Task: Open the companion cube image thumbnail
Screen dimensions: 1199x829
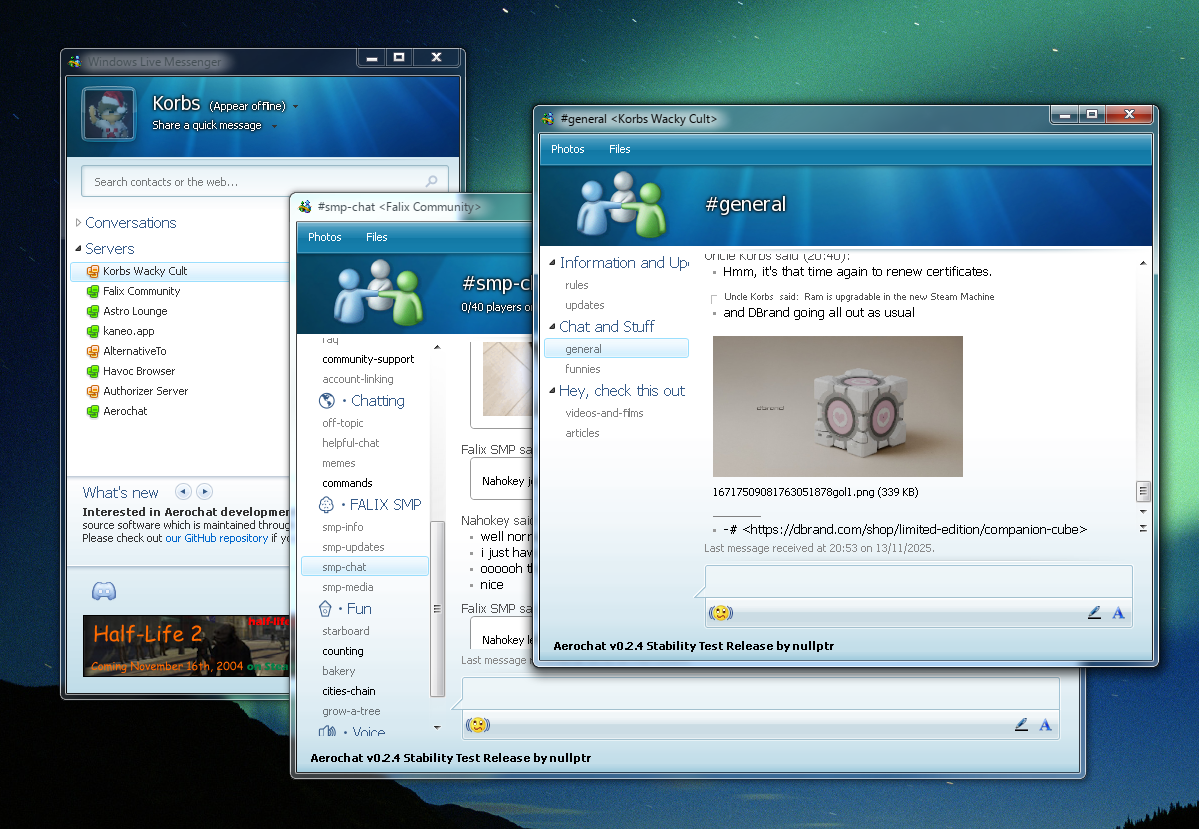Action: (837, 406)
